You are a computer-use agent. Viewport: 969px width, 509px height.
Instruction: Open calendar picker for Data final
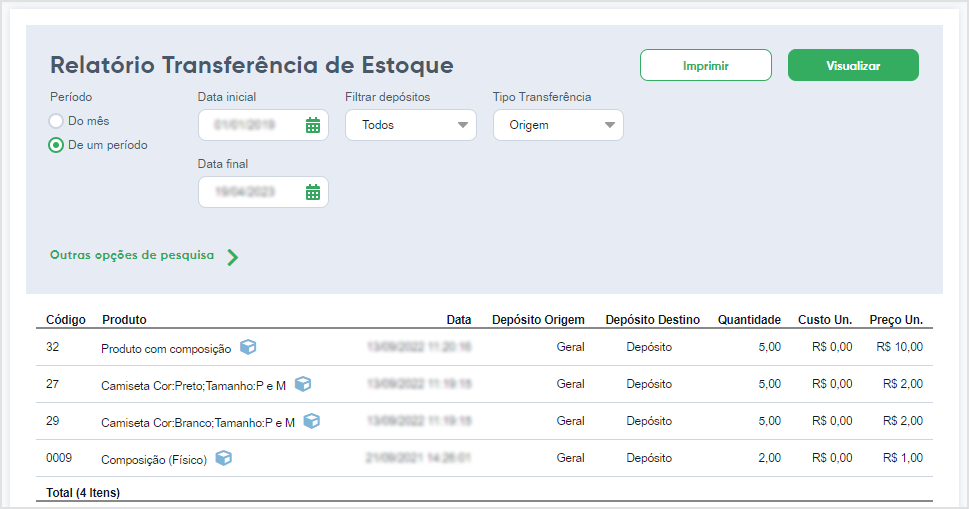(x=313, y=192)
